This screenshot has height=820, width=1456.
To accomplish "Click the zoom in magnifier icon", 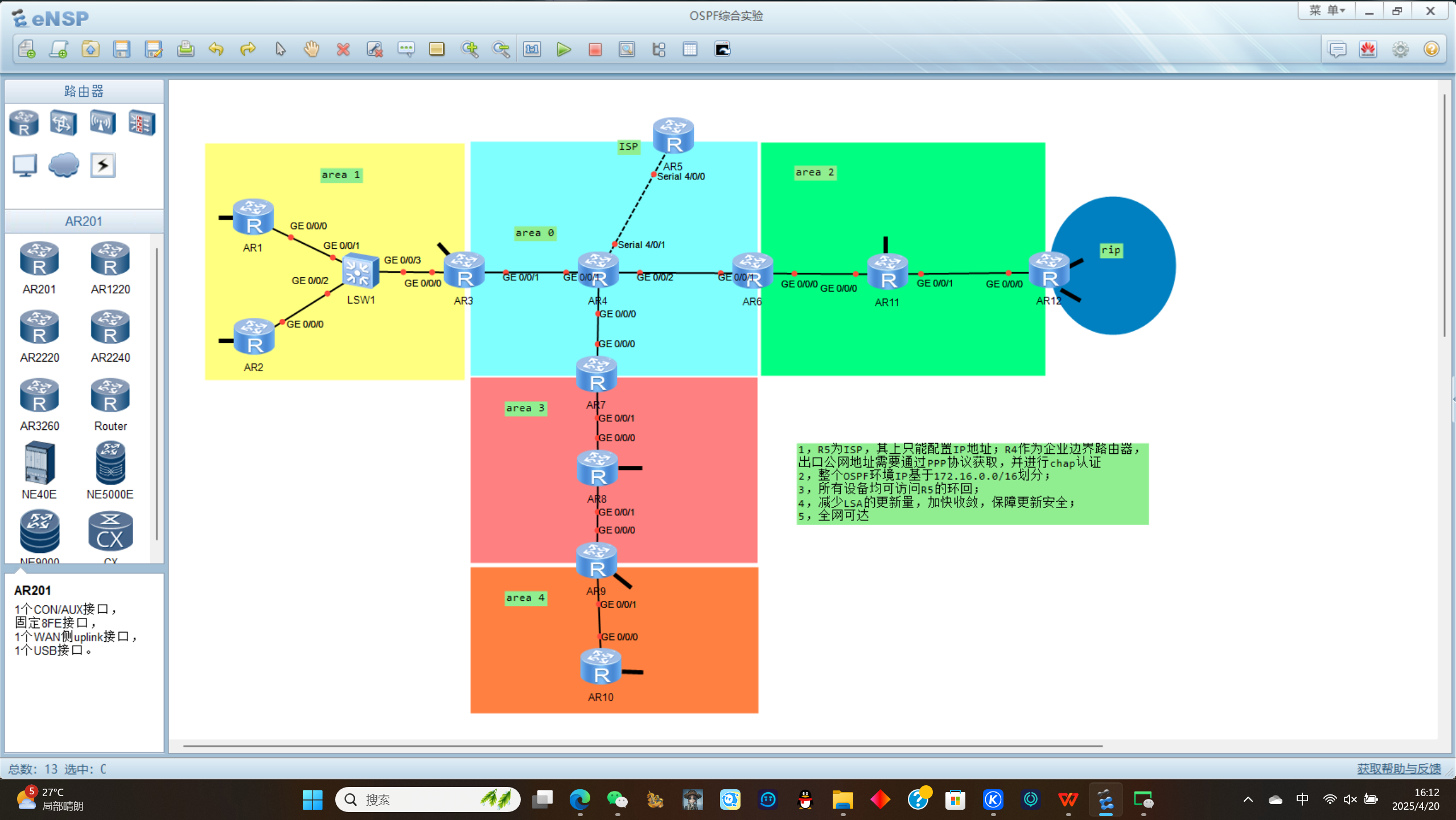I will coord(470,50).
